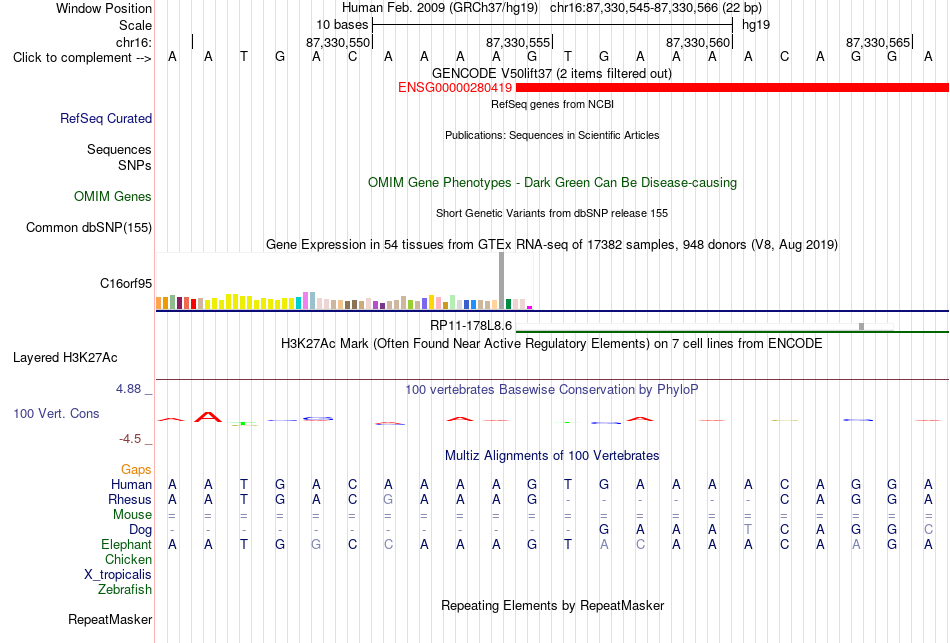Open the RefSeq Curated track label
This screenshot has height=643, width=950.
click(x=106, y=118)
